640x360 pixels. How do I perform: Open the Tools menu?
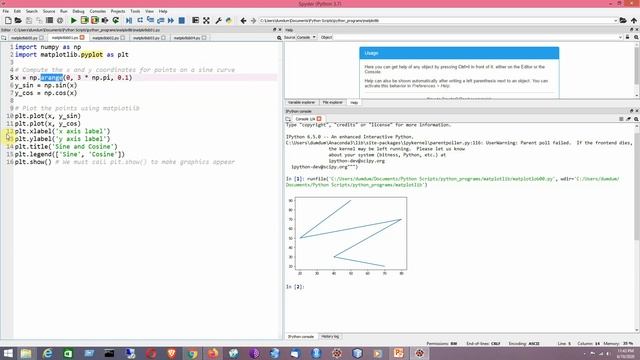point(135,11)
